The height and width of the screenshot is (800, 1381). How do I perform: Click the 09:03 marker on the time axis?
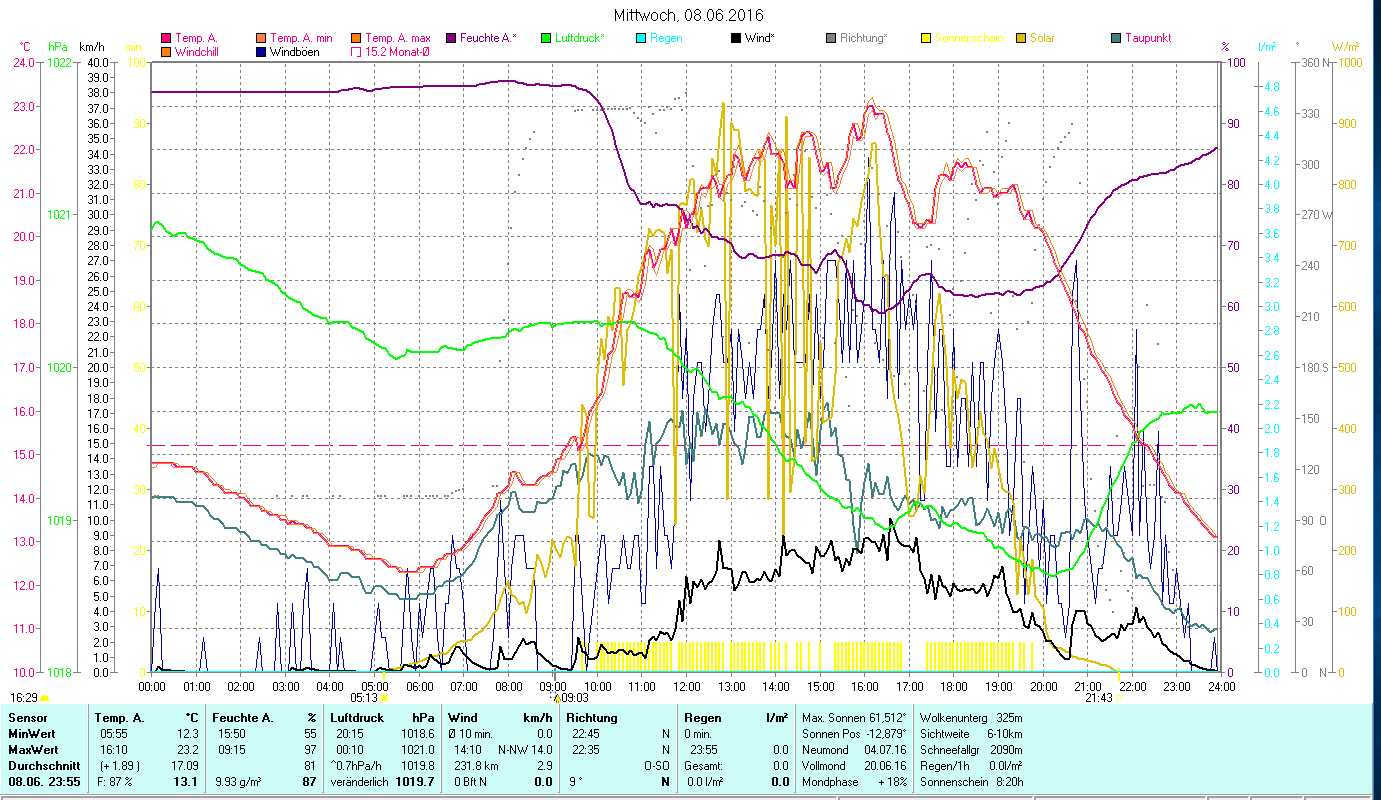click(572, 698)
